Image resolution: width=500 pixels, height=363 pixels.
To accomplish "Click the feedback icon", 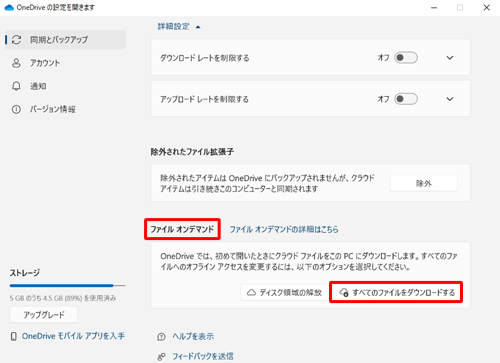I will click(161, 357).
